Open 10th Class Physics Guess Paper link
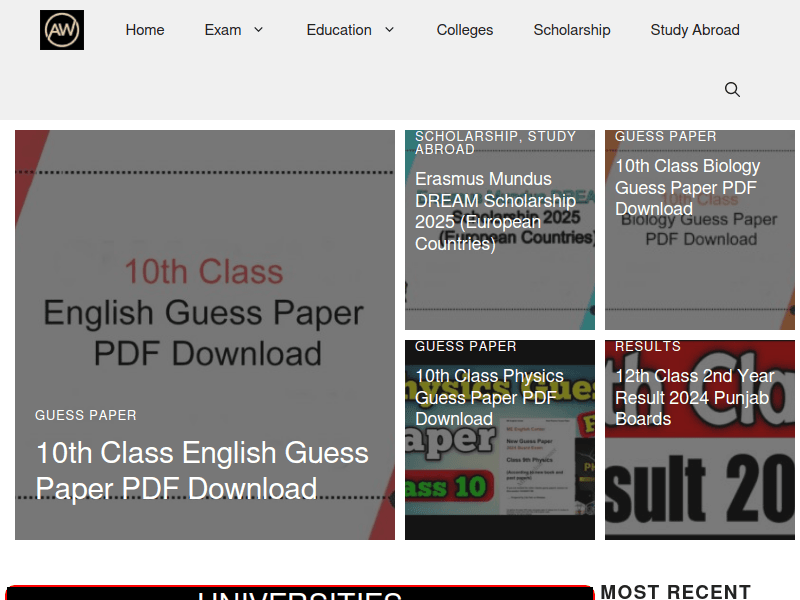 click(x=489, y=397)
